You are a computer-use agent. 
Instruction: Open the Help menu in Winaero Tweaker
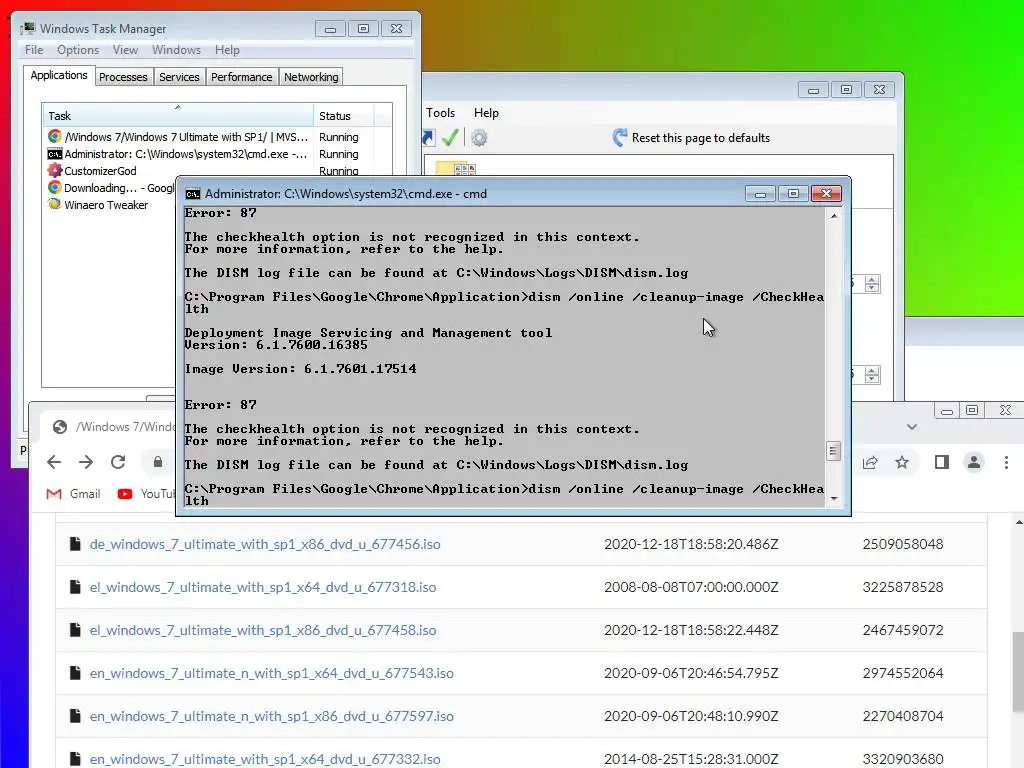(x=486, y=113)
